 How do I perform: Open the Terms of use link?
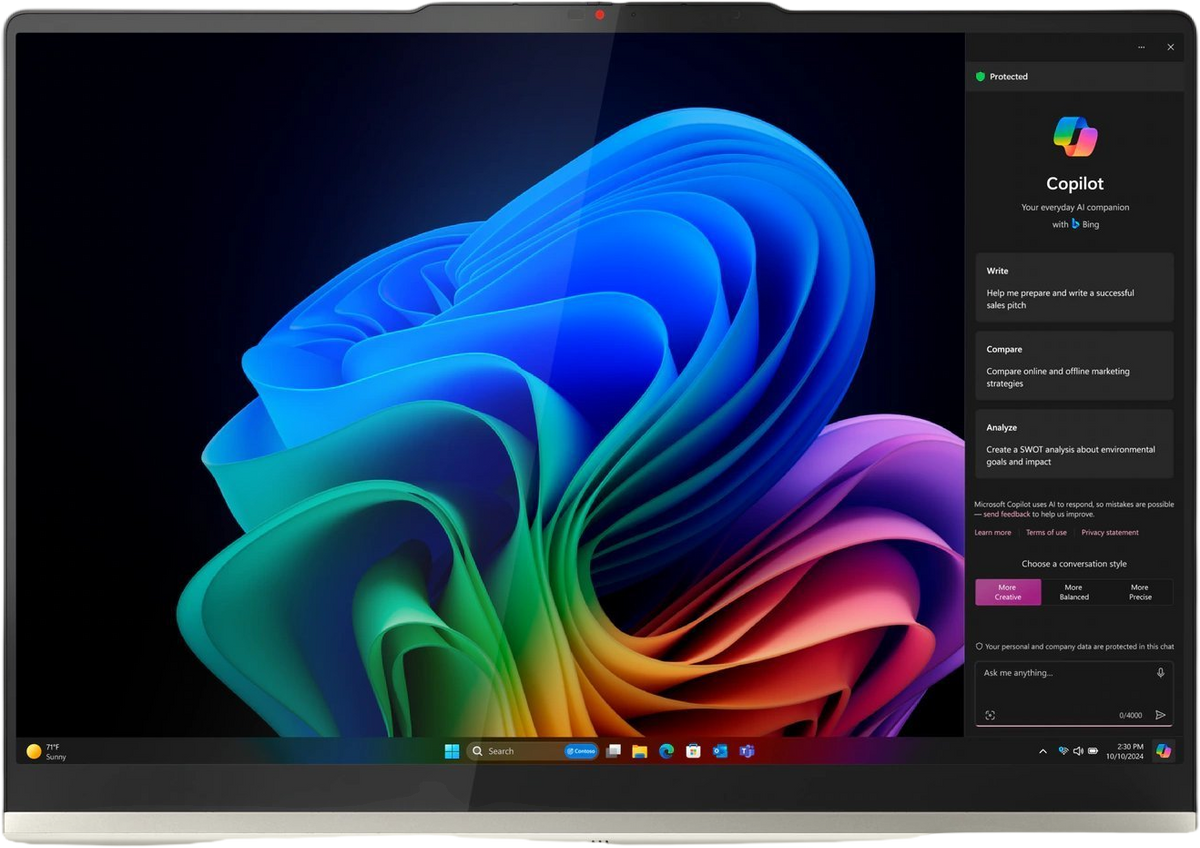pyautogui.click(x=1047, y=532)
